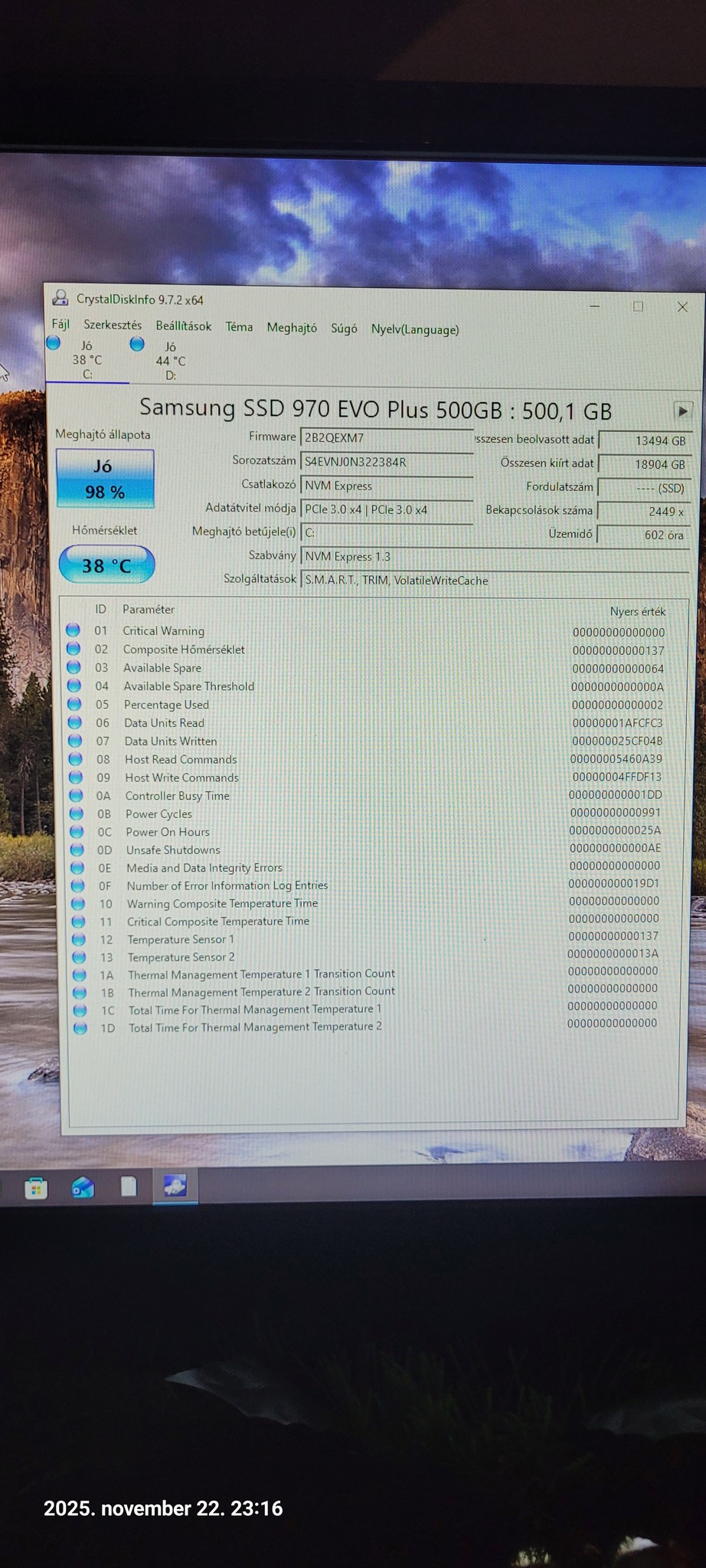Click the status icon for Available Spare
Screen dimensions: 706x1568
click(x=74, y=666)
